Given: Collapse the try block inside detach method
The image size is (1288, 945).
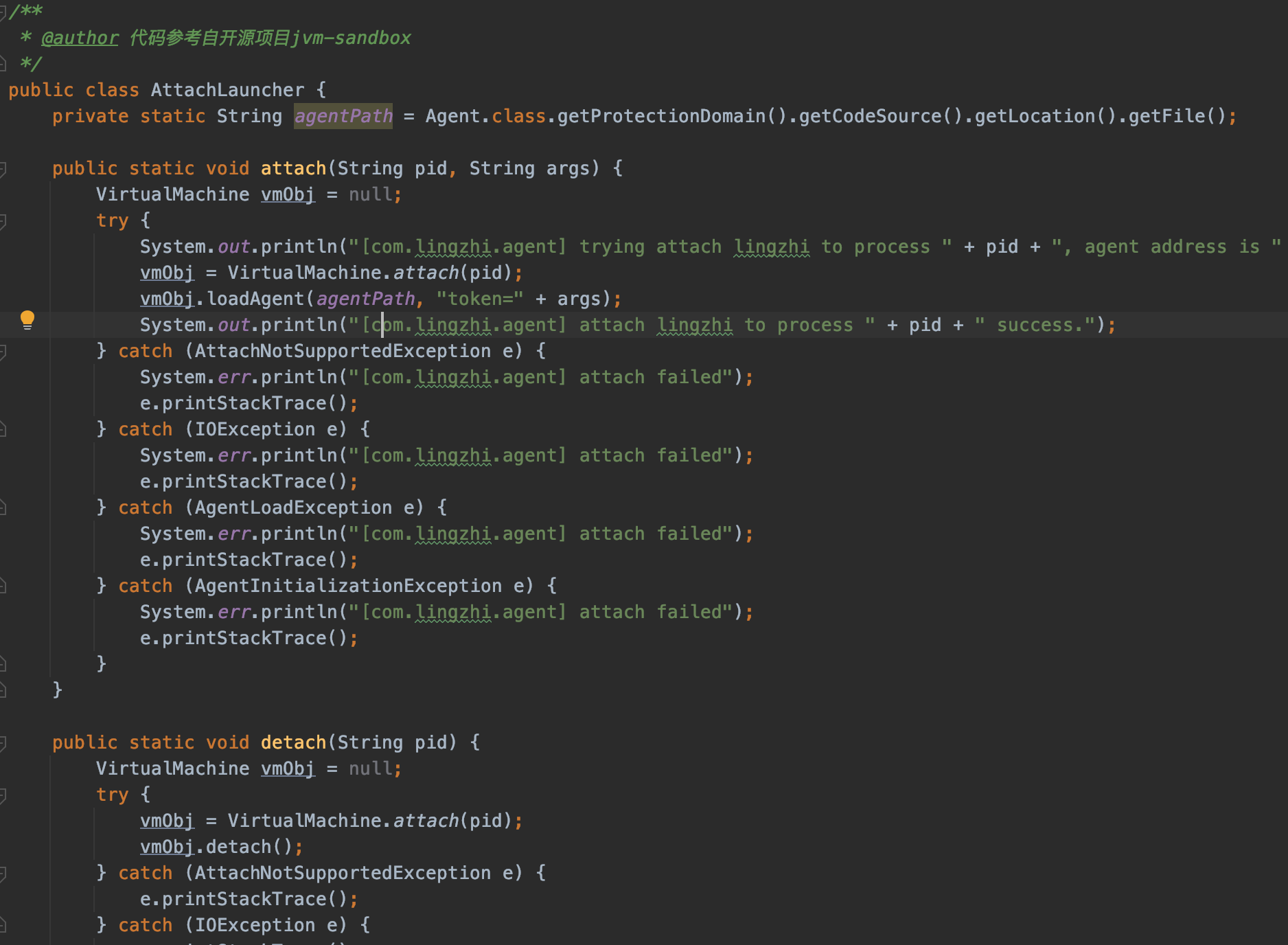Looking at the screenshot, I should [x=3, y=795].
